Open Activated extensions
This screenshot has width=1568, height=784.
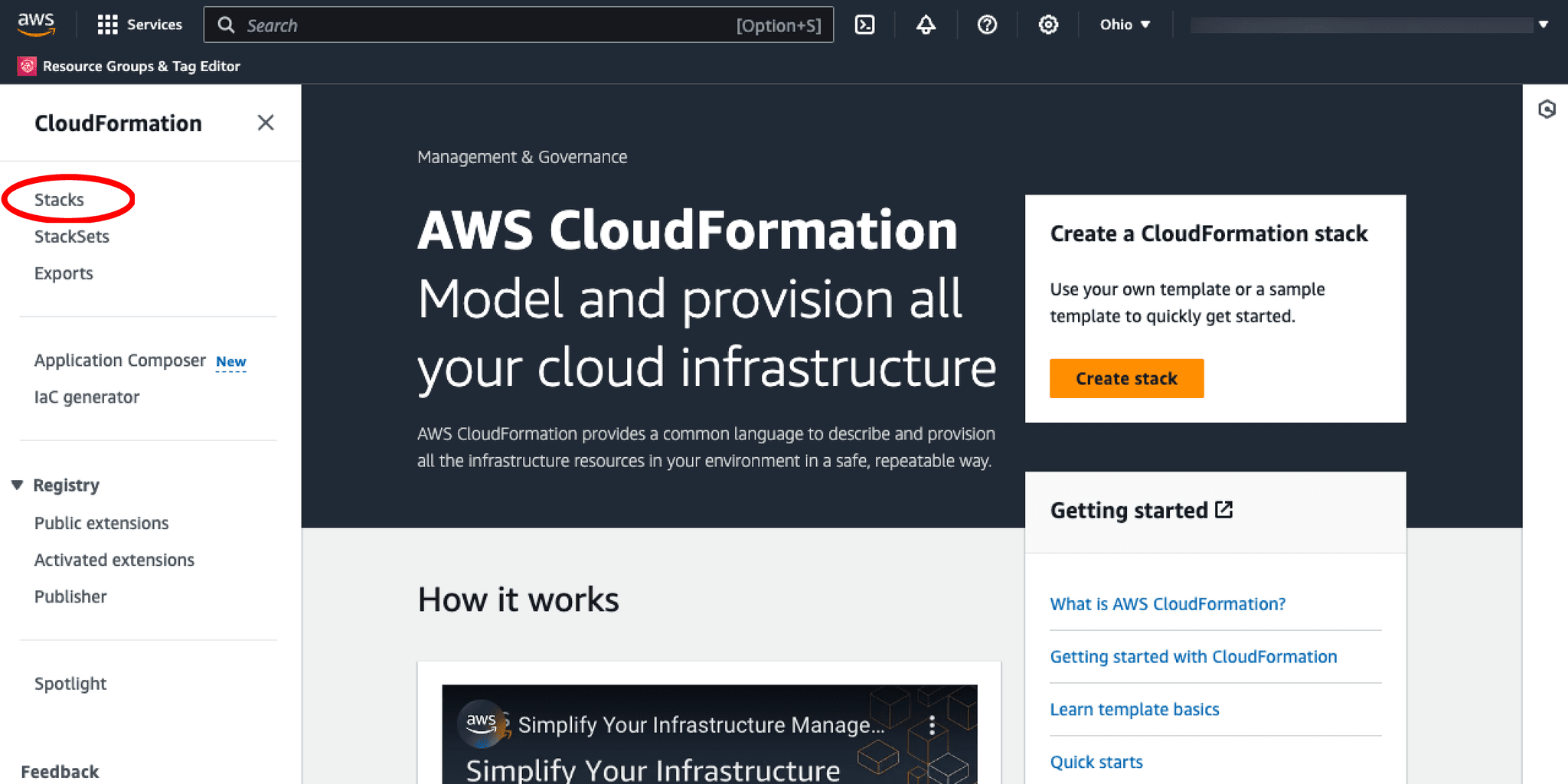[x=115, y=560]
